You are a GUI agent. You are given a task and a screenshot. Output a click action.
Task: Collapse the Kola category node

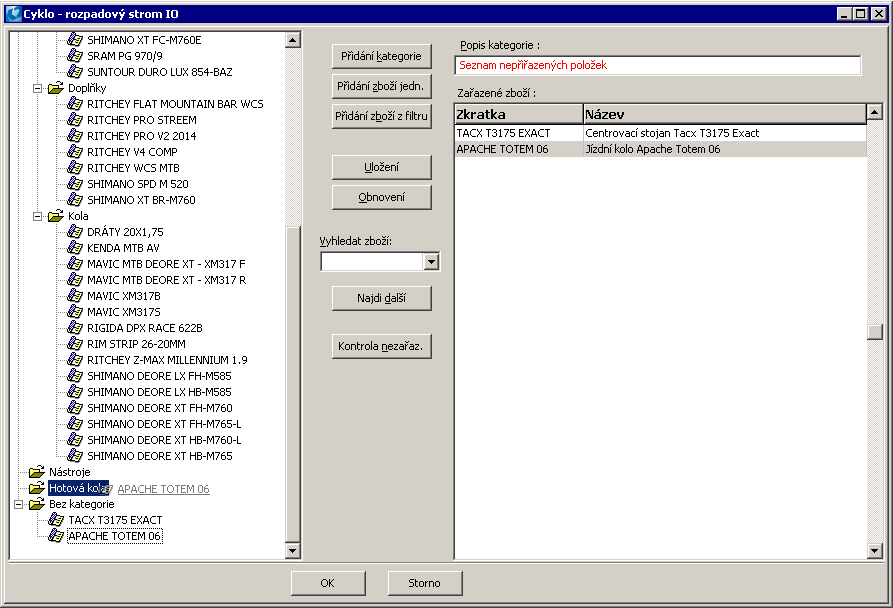coord(38,216)
